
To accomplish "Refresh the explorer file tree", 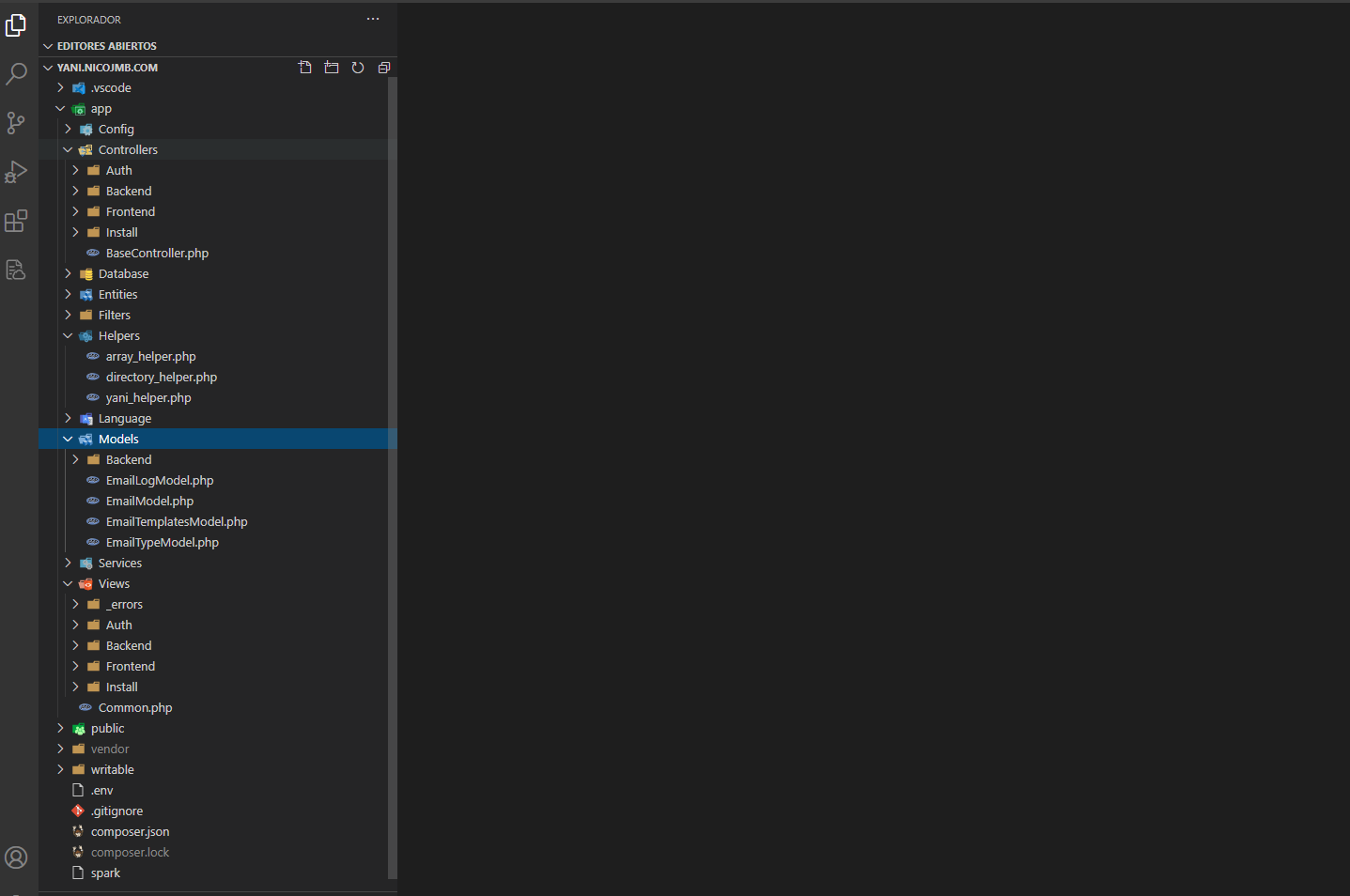I will (x=358, y=68).
